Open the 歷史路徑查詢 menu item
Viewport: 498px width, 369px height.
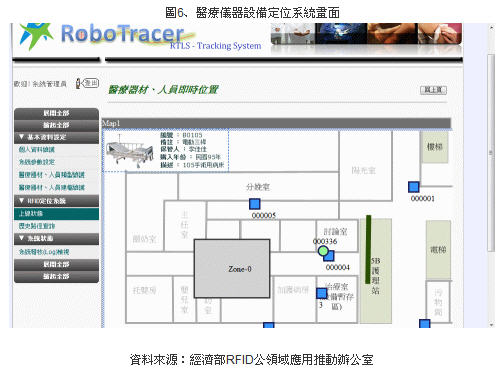pyautogui.click(x=37, y=226)
